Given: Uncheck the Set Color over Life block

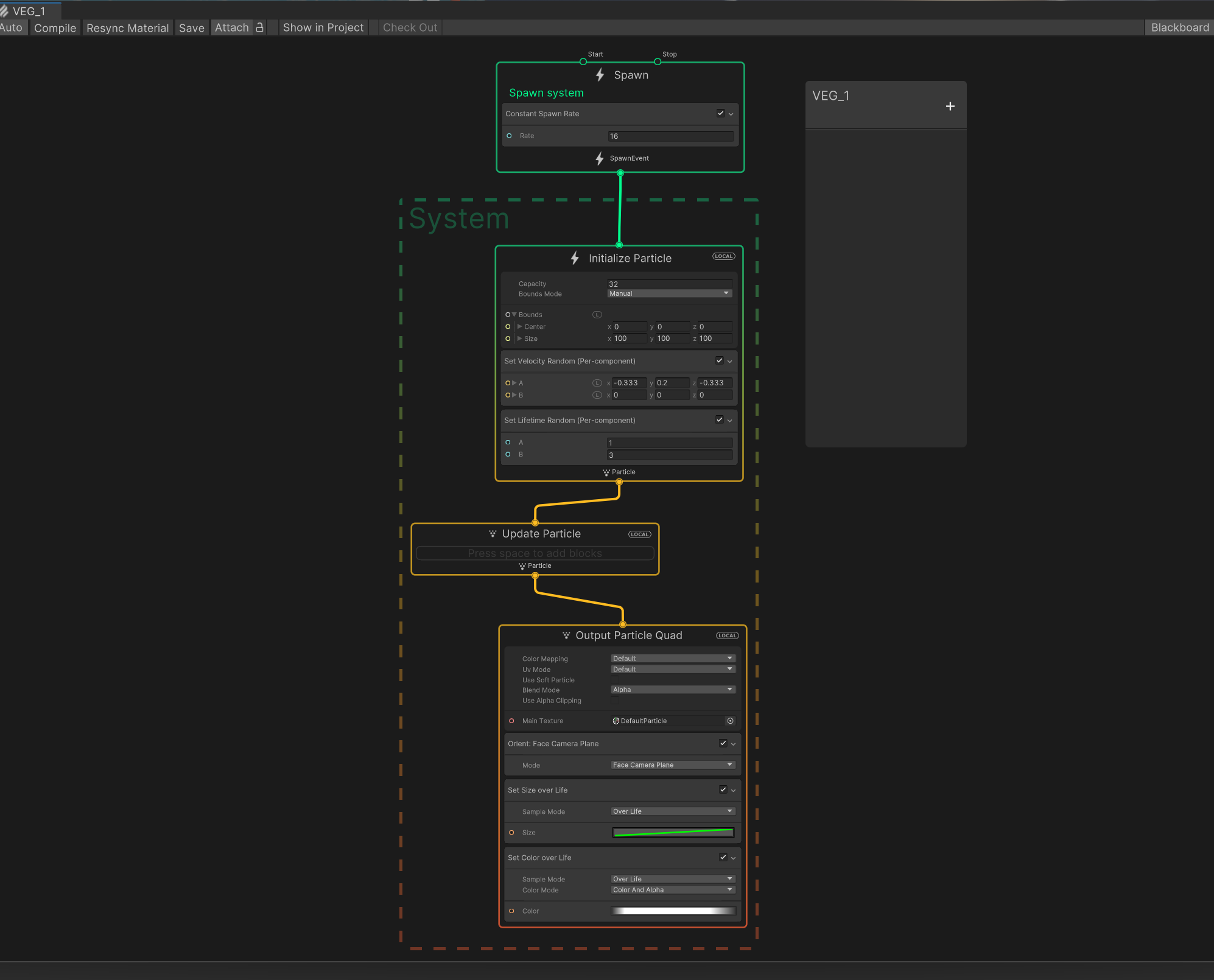Looking at the screenshot, I should [723, 857].
